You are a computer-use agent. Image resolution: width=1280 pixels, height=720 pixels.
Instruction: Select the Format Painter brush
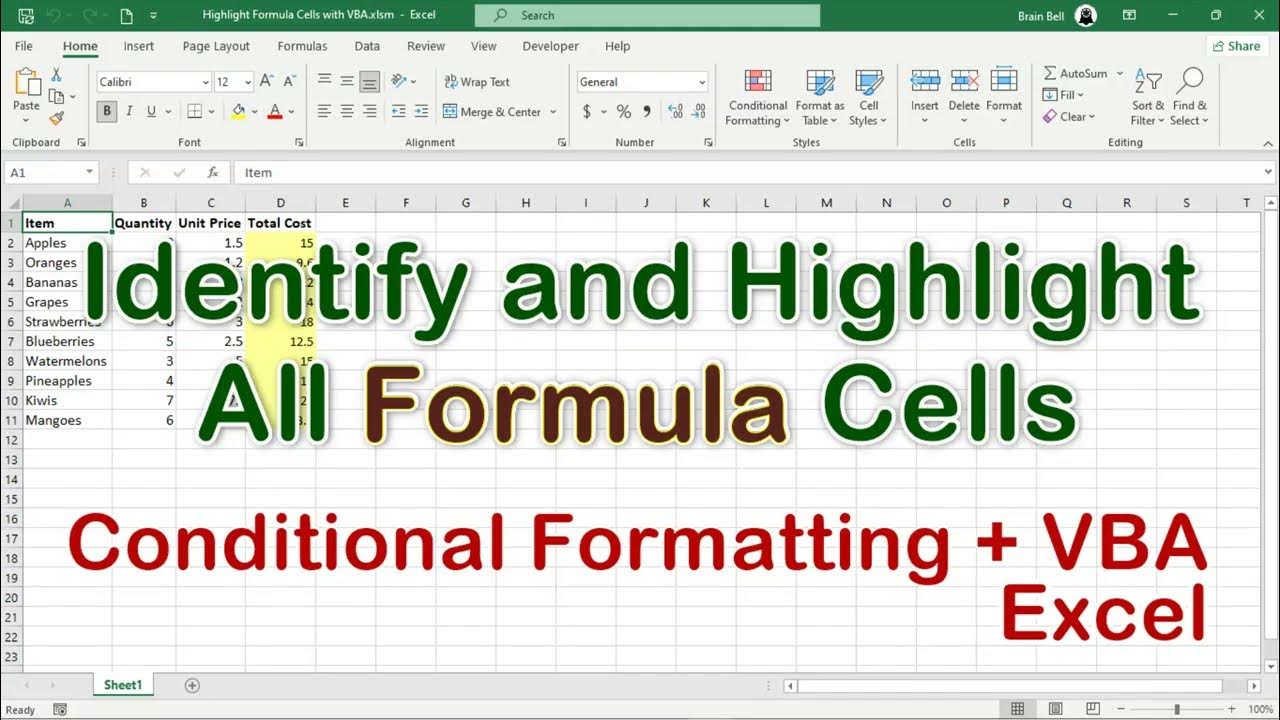56,118
